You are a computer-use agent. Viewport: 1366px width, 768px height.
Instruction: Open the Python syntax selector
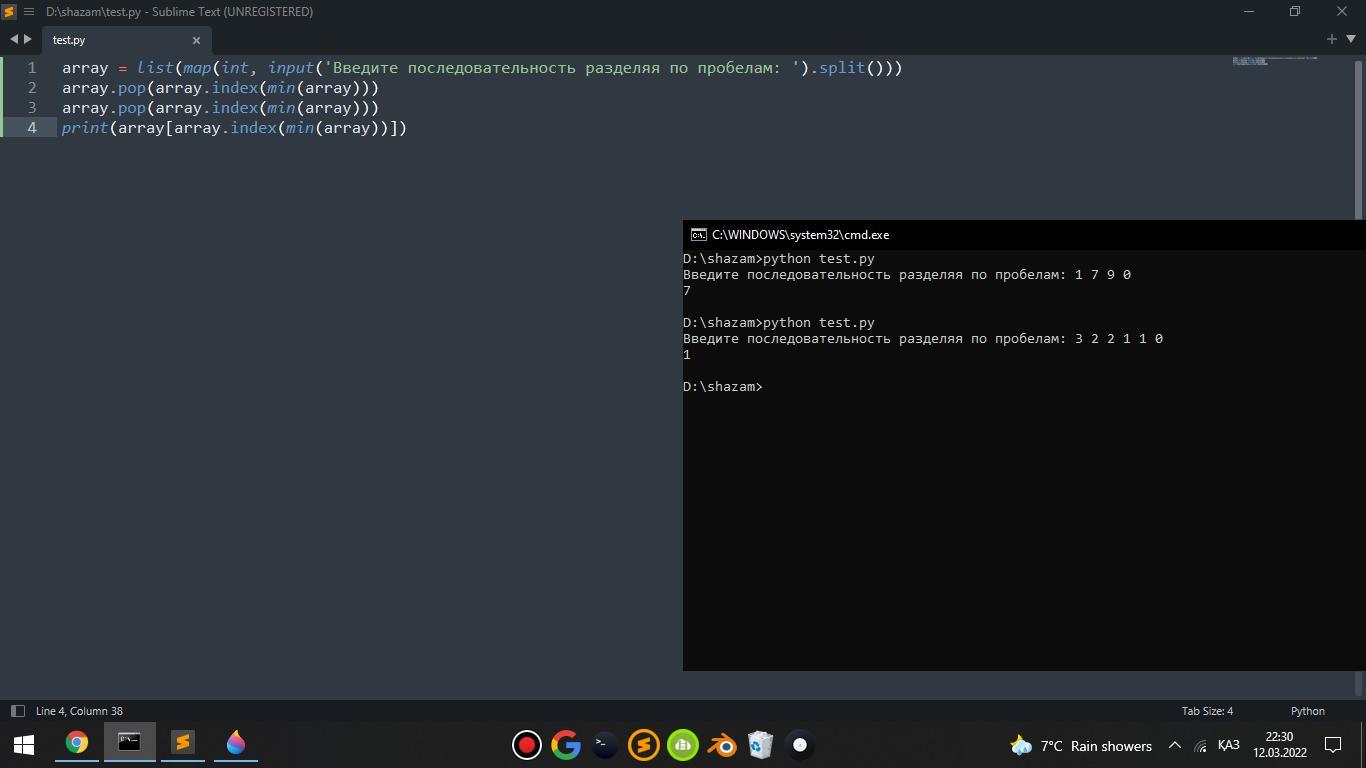pos(1307,711)
